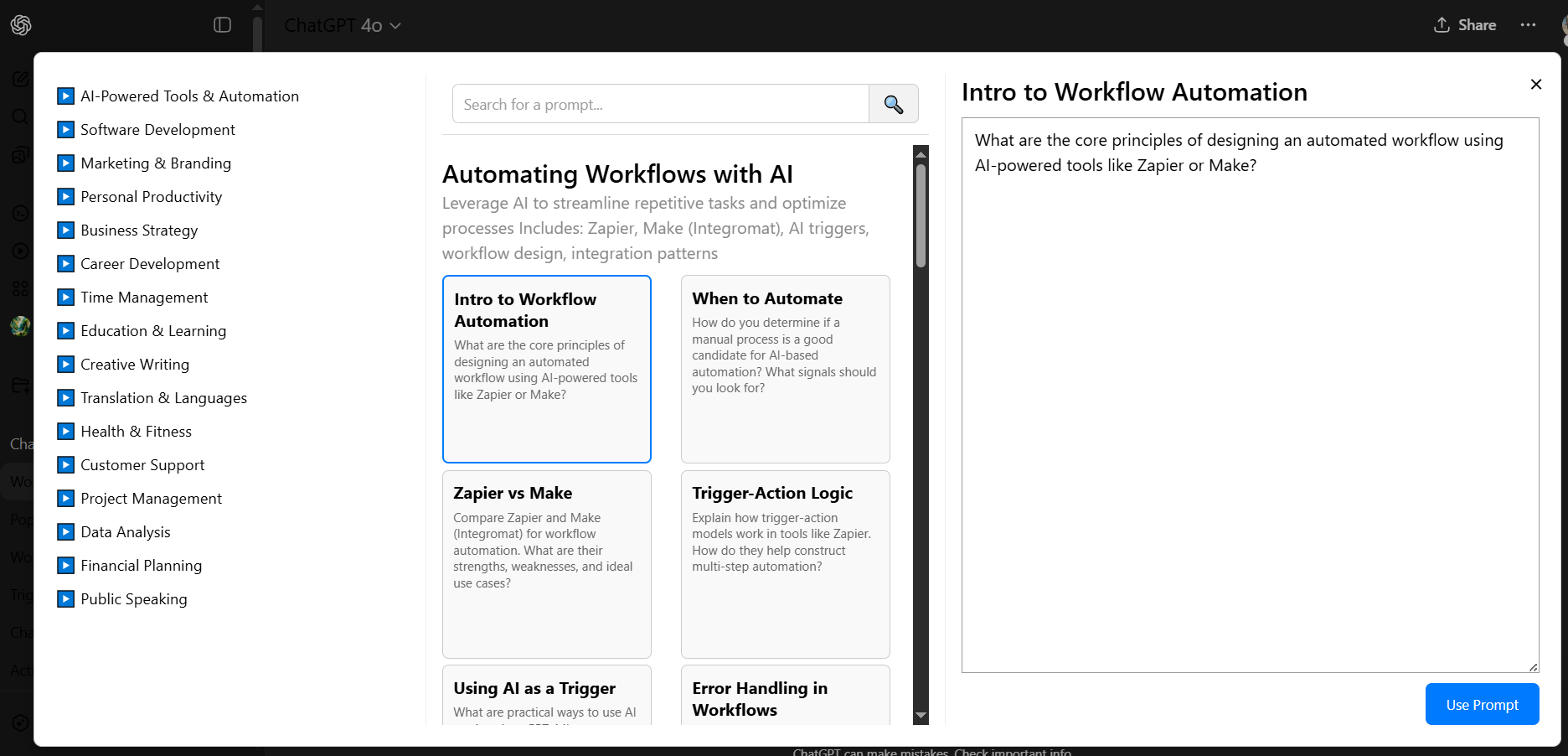
Task: Click the history clock icon in the sidebar
Action: pos(20,213)
